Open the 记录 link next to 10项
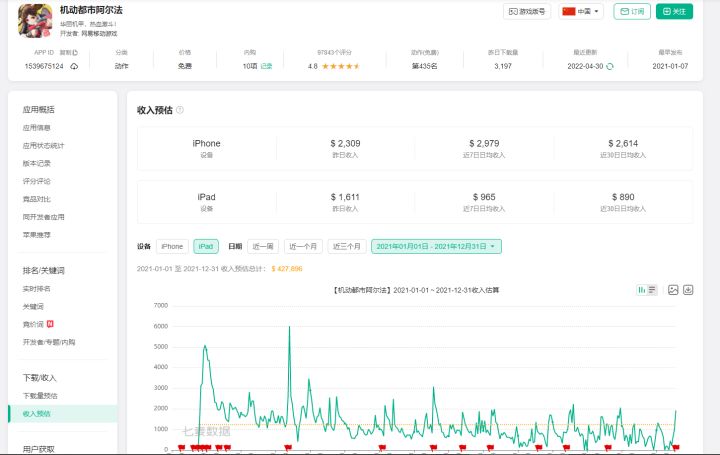This screenshot has width=720, height=455. (x=266, y=66)
